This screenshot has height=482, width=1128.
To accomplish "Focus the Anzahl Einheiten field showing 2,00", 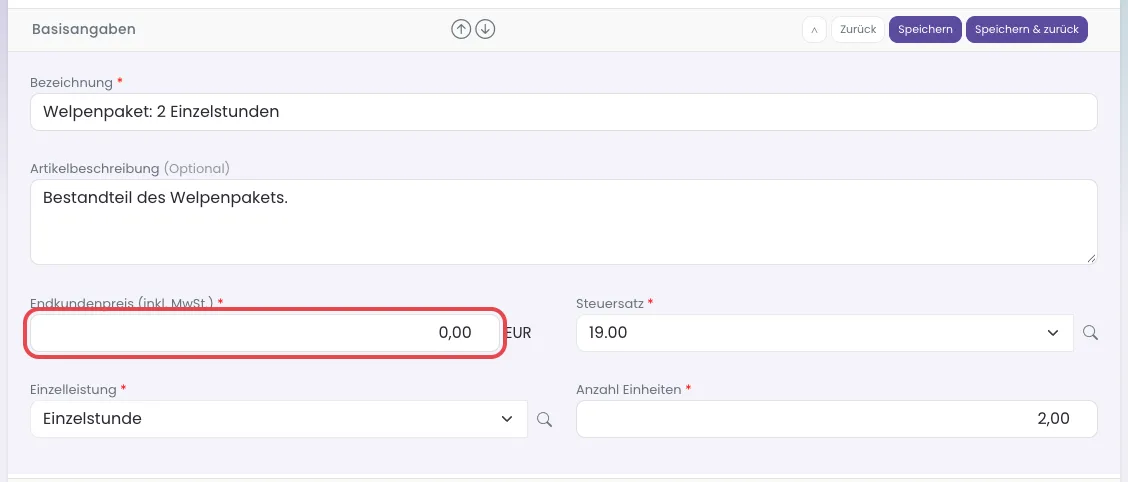I will 837,419.
